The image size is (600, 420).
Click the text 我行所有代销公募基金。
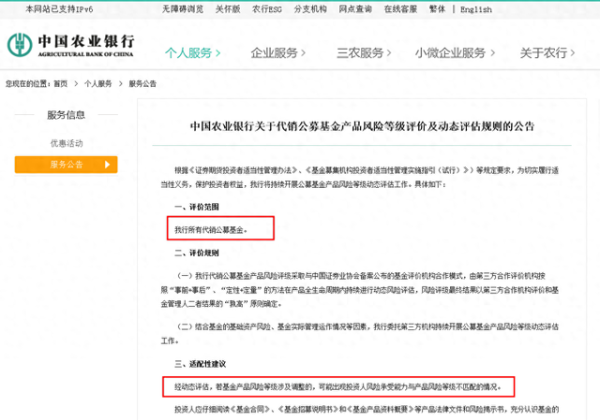click(x=211, y=230)
